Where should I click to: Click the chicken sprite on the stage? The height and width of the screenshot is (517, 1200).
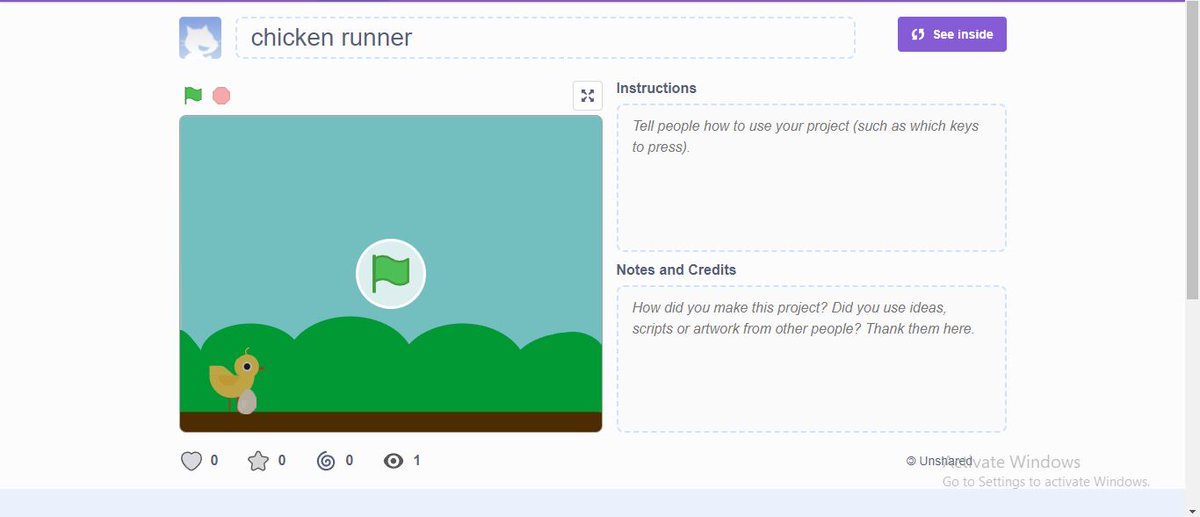click(235, 382)
